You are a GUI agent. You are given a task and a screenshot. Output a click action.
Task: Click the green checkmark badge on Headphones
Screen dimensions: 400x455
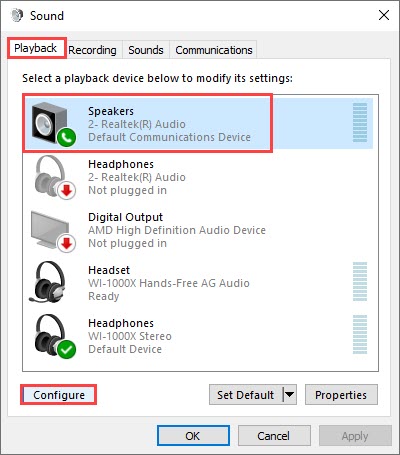(66, 350)
